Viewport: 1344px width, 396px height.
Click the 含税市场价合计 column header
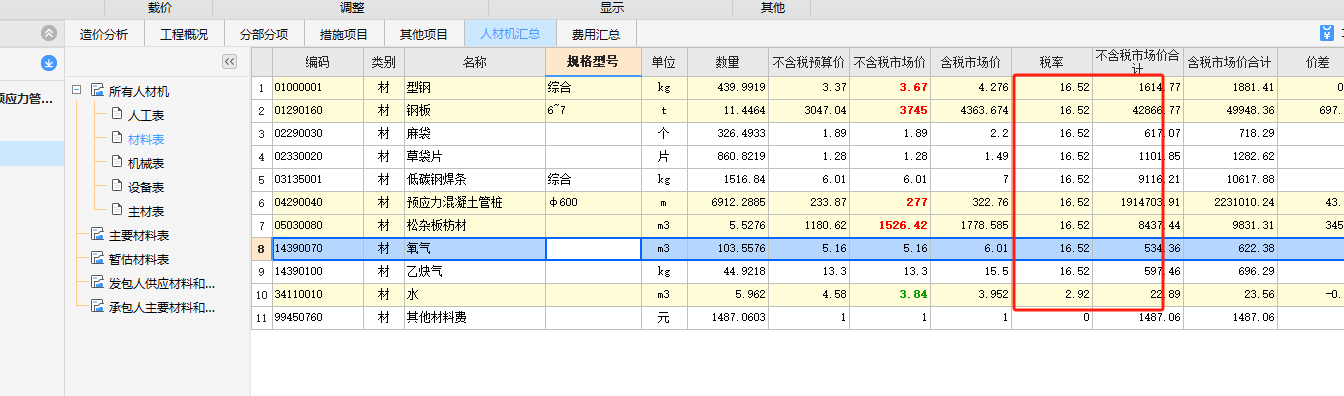click(1229, 62)
